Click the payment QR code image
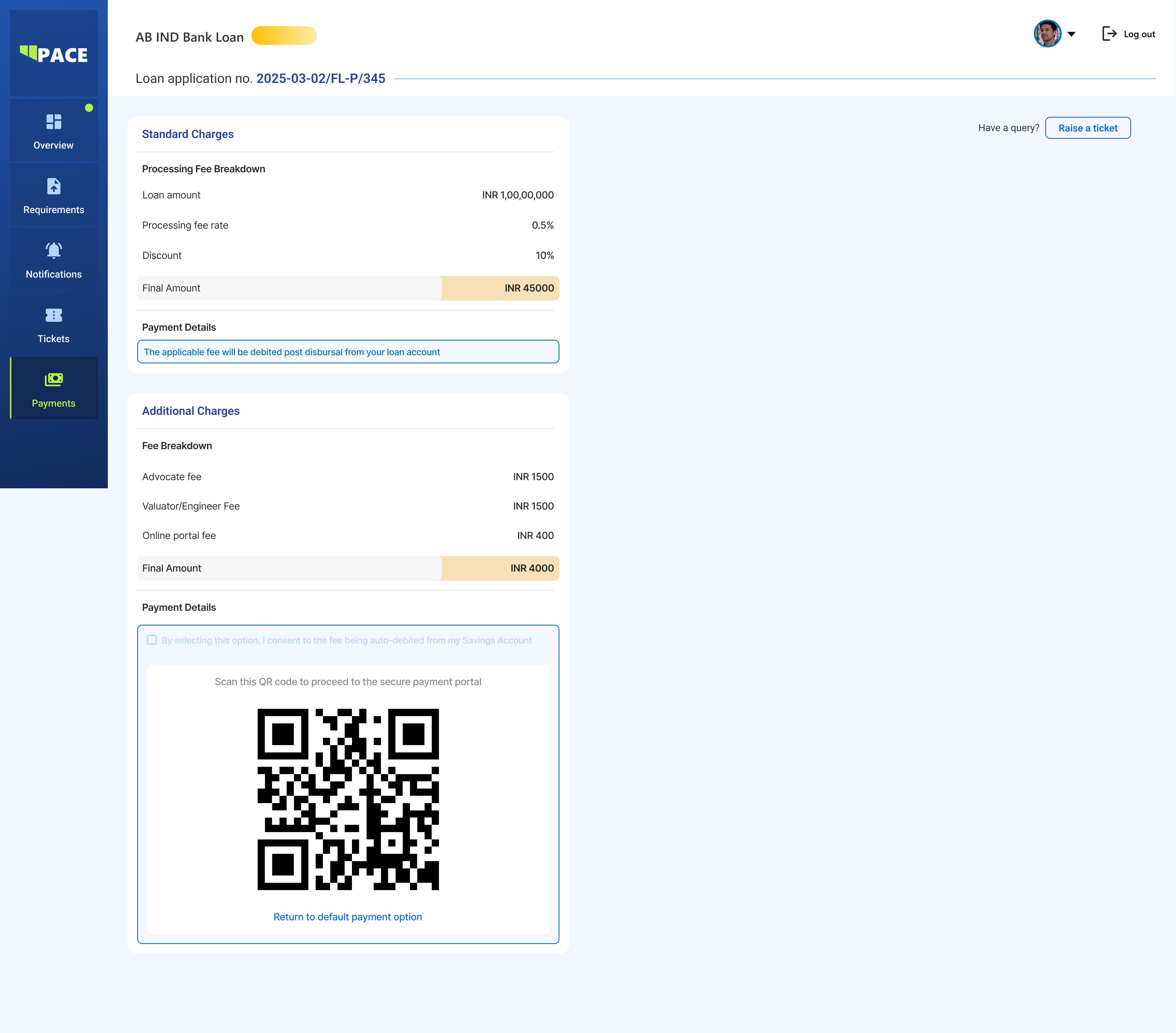The width and height of the screenshot is (1176, 1033). 347,799
